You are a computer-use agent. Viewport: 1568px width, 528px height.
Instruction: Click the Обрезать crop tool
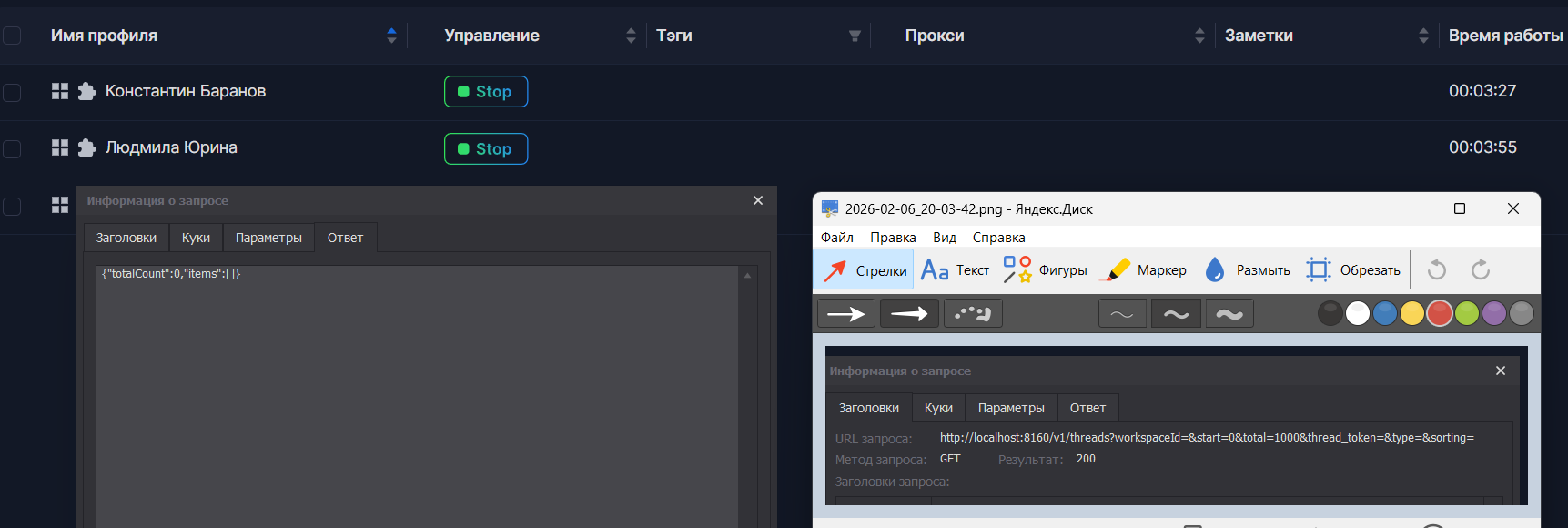1353,270
